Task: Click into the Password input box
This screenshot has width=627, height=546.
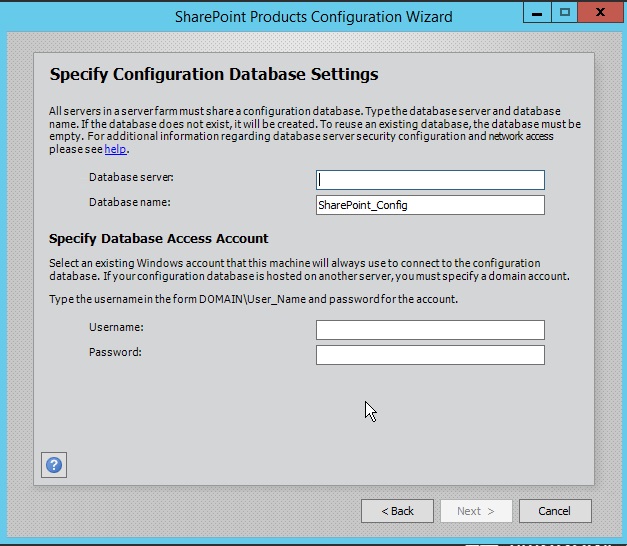Action: tap(430, 355)
